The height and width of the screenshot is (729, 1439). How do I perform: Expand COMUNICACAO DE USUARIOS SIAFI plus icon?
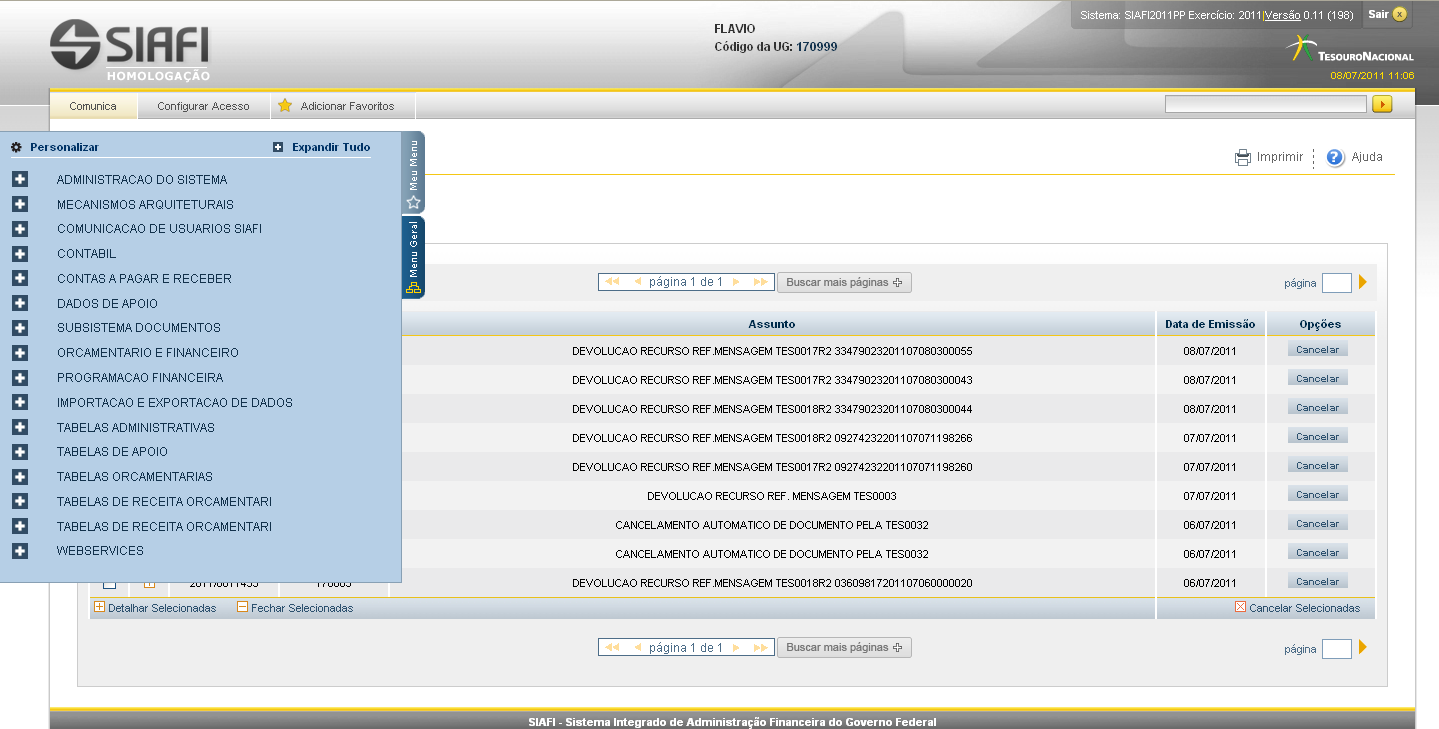pyautogui.click(x=20, y=229)
